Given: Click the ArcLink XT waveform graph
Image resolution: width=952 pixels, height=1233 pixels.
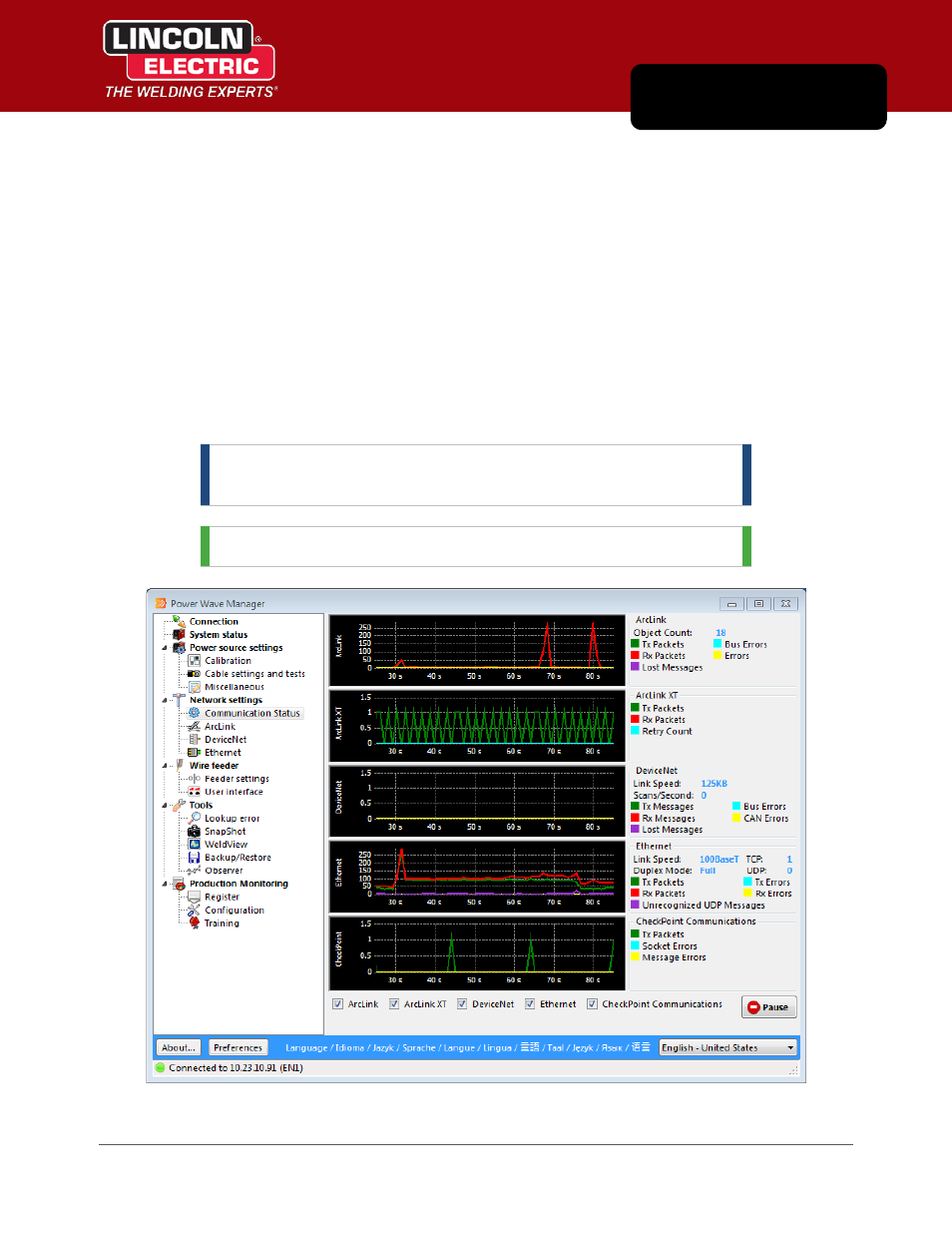Looking at the screenshot, I should [477, 725].
